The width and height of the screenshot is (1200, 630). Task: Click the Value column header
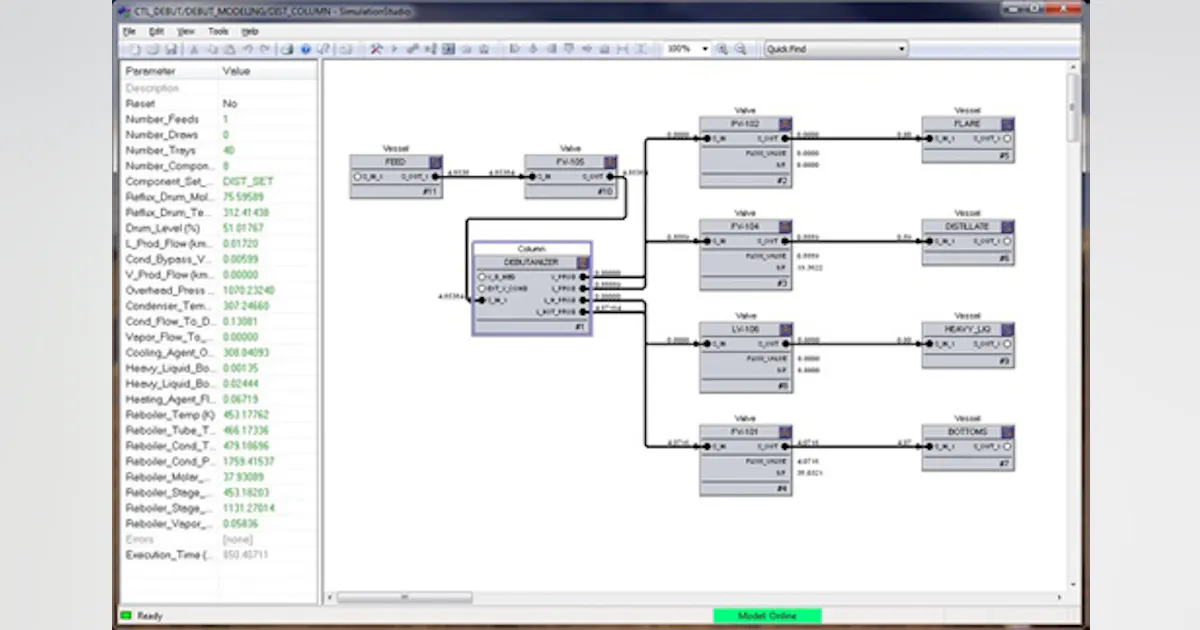point(267,71)
